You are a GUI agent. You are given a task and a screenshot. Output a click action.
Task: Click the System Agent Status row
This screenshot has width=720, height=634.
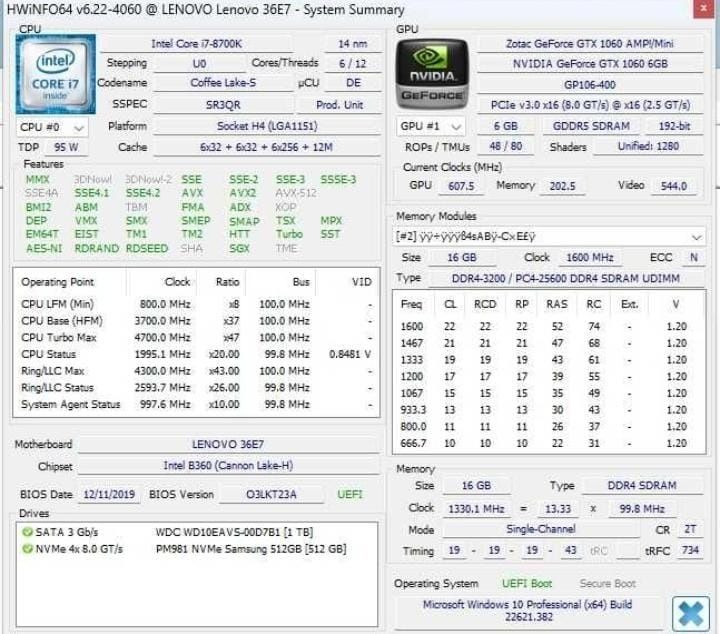point(197,404)
